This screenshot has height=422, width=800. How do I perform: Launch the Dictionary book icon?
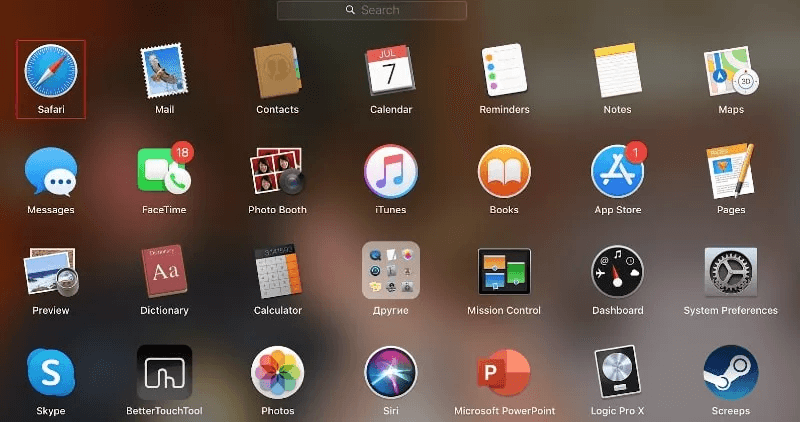coord(164,271)
